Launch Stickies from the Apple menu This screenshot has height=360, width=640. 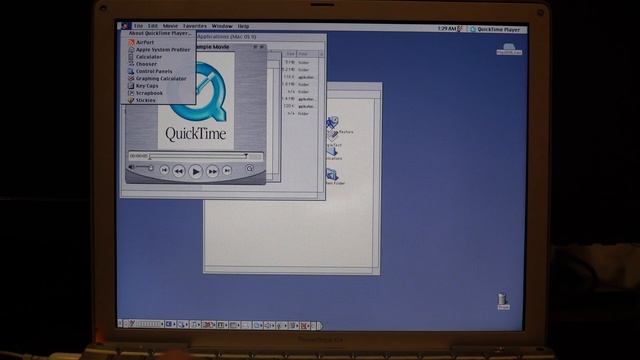pos(158,100)
